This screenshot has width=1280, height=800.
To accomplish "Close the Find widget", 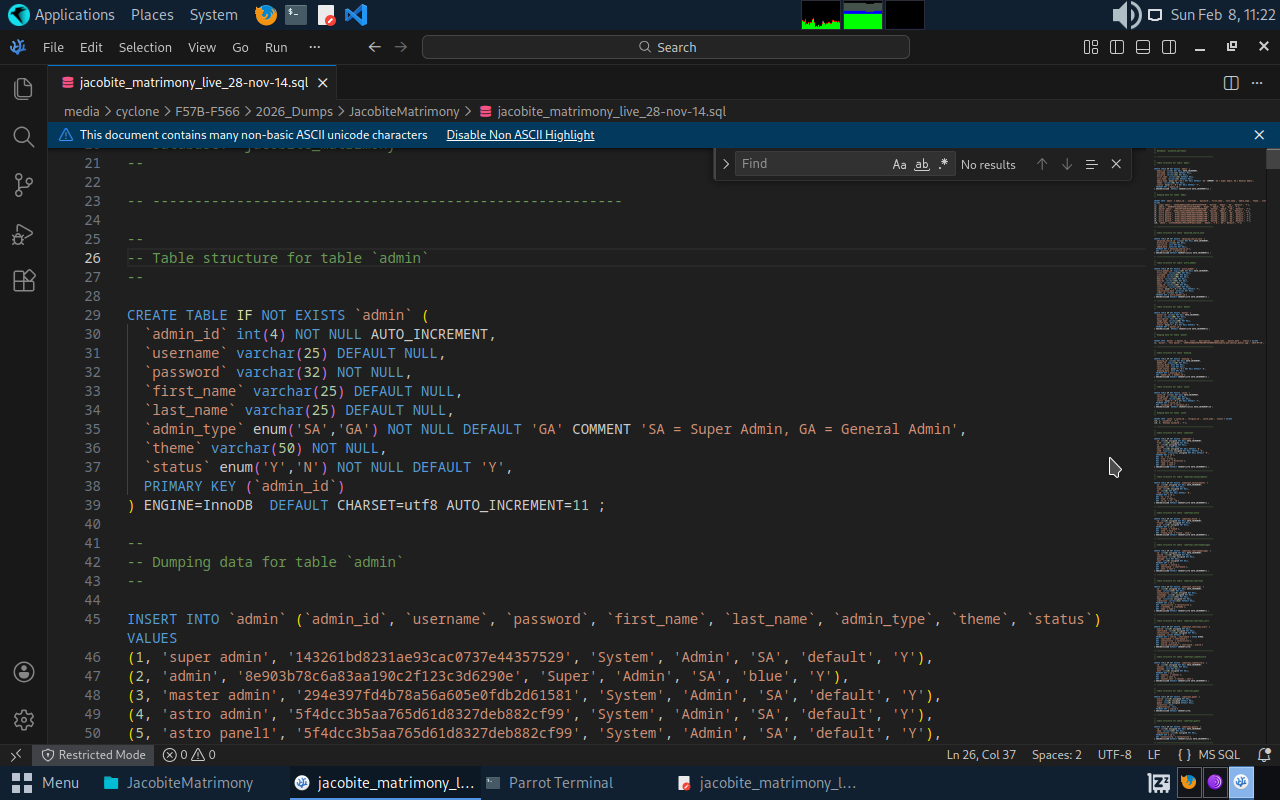I will tap(1116, 164).
